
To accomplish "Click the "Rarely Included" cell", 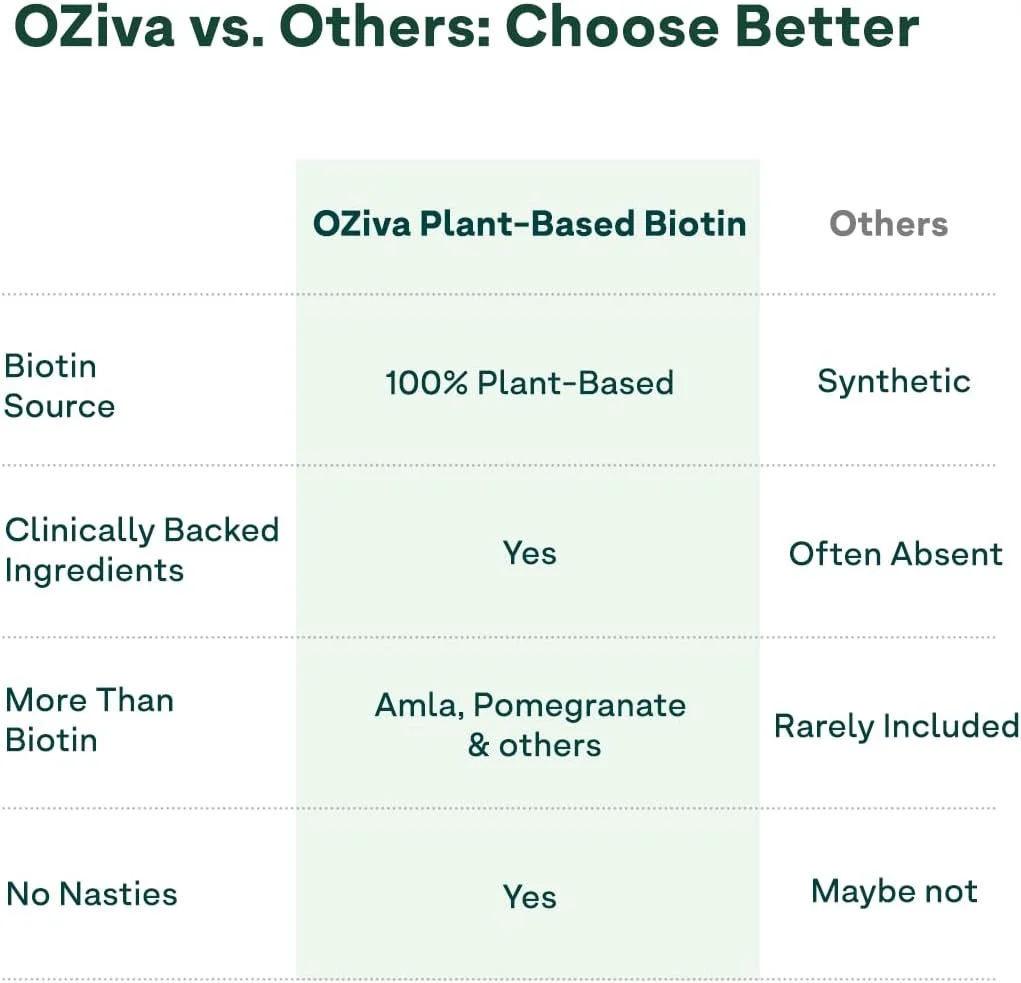I will tap(896, 725).
